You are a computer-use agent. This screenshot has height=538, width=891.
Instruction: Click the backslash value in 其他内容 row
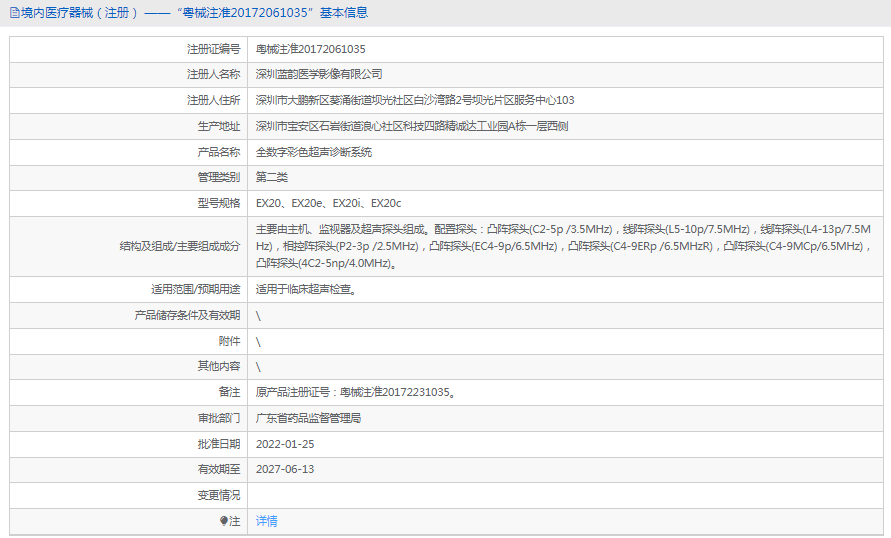[x=258, y=367]
